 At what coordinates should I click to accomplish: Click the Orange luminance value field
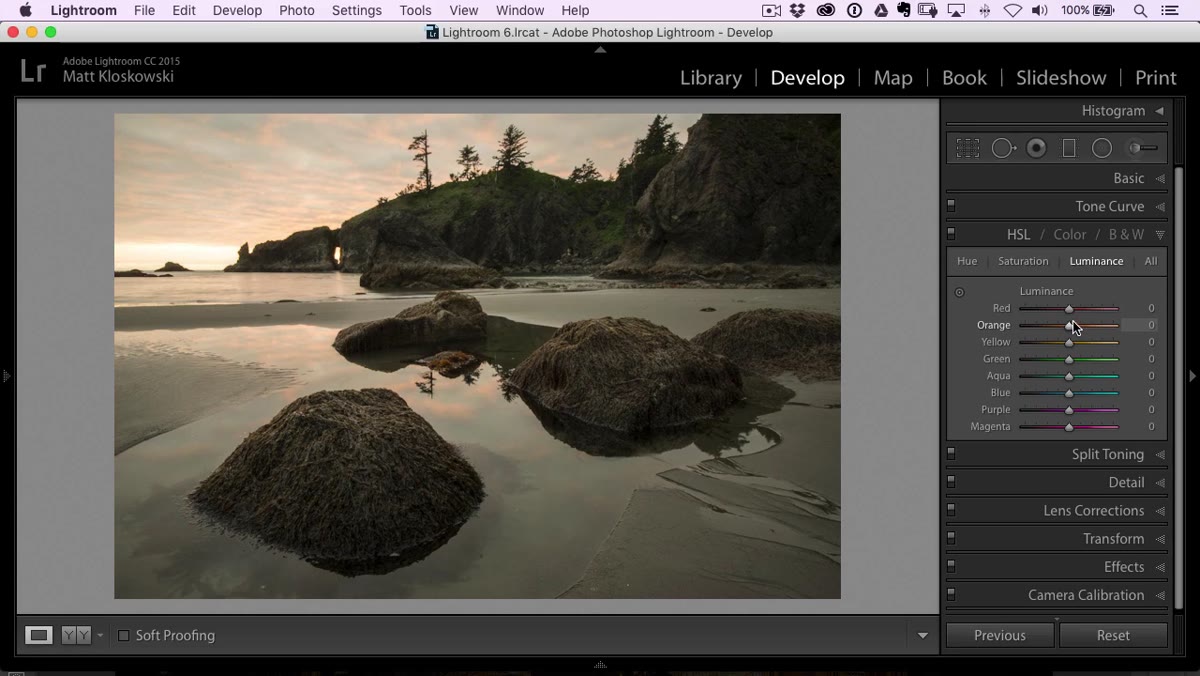[1140, 325]
